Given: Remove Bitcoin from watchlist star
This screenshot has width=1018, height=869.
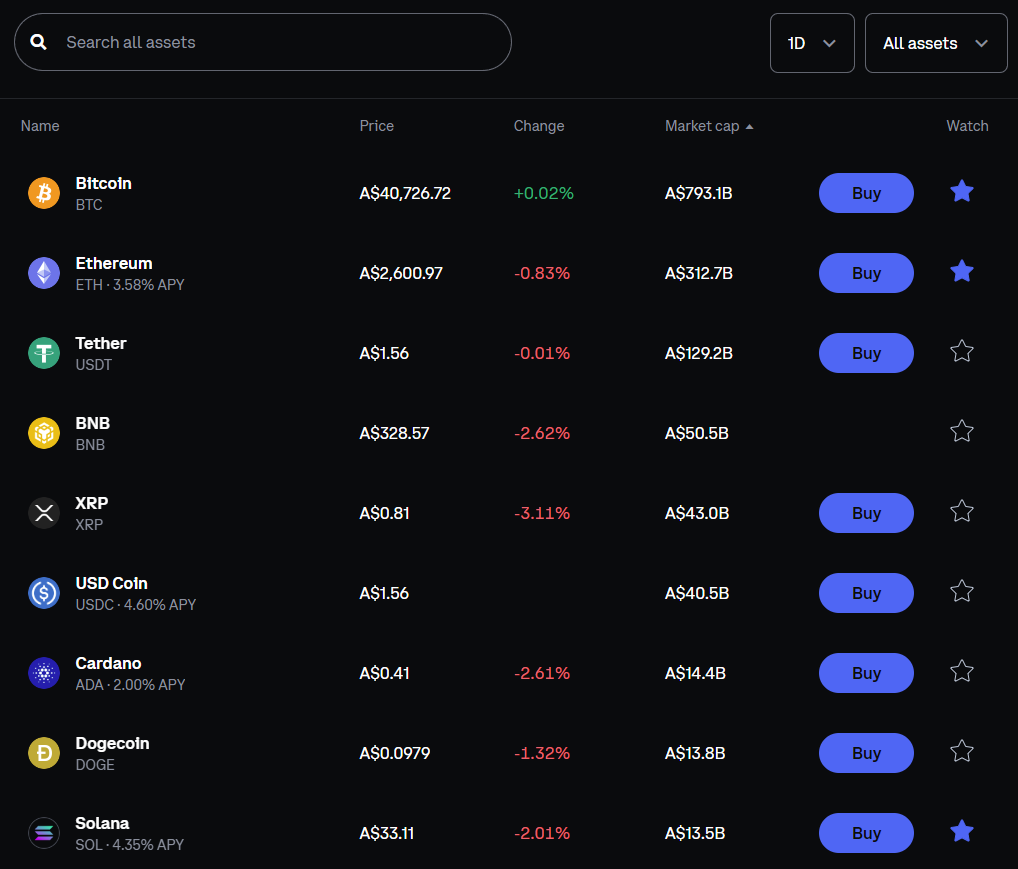Looking at the screenshot, I should (962, 192).
